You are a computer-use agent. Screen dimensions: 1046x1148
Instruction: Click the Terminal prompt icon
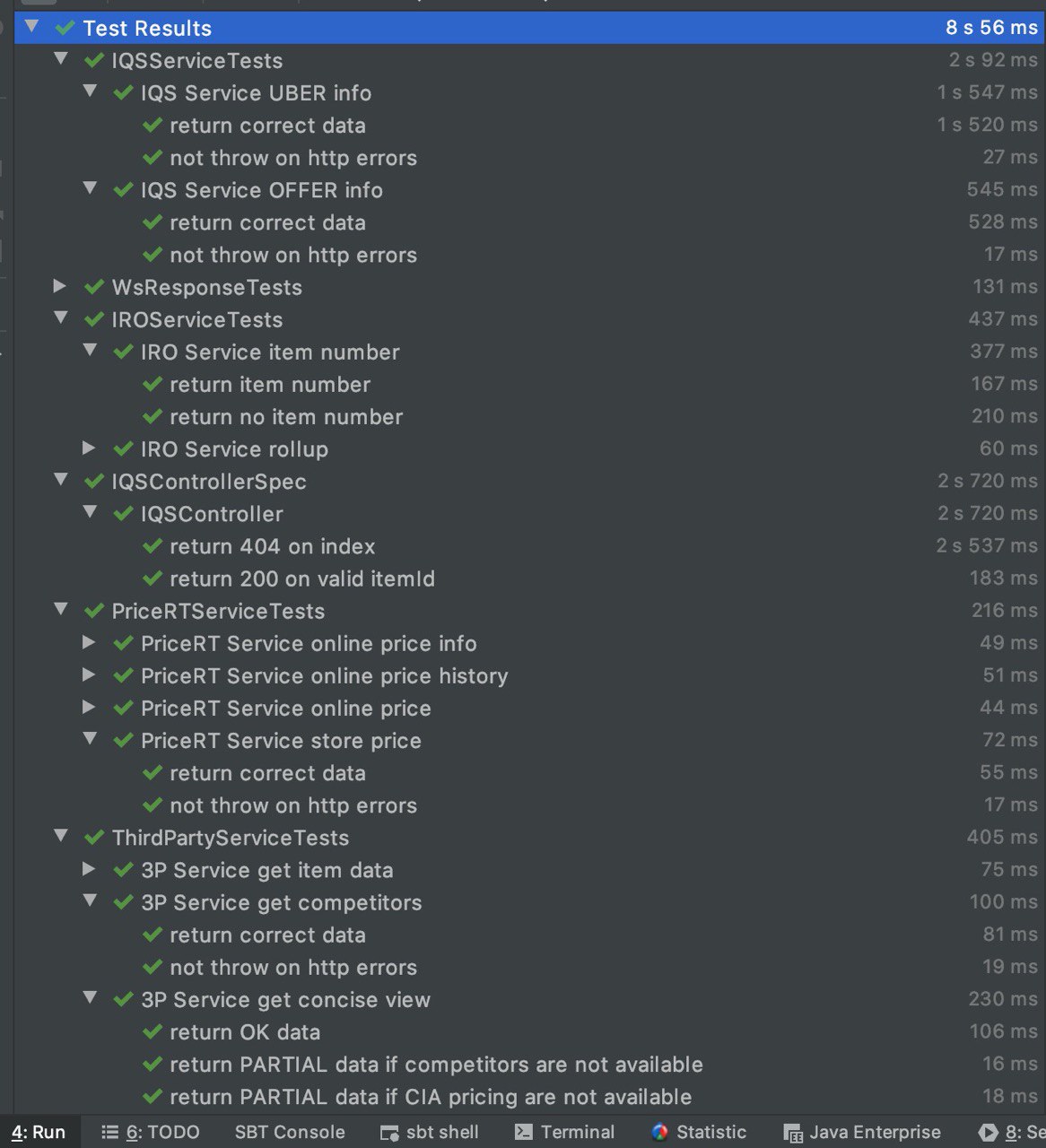[524, 1132]
